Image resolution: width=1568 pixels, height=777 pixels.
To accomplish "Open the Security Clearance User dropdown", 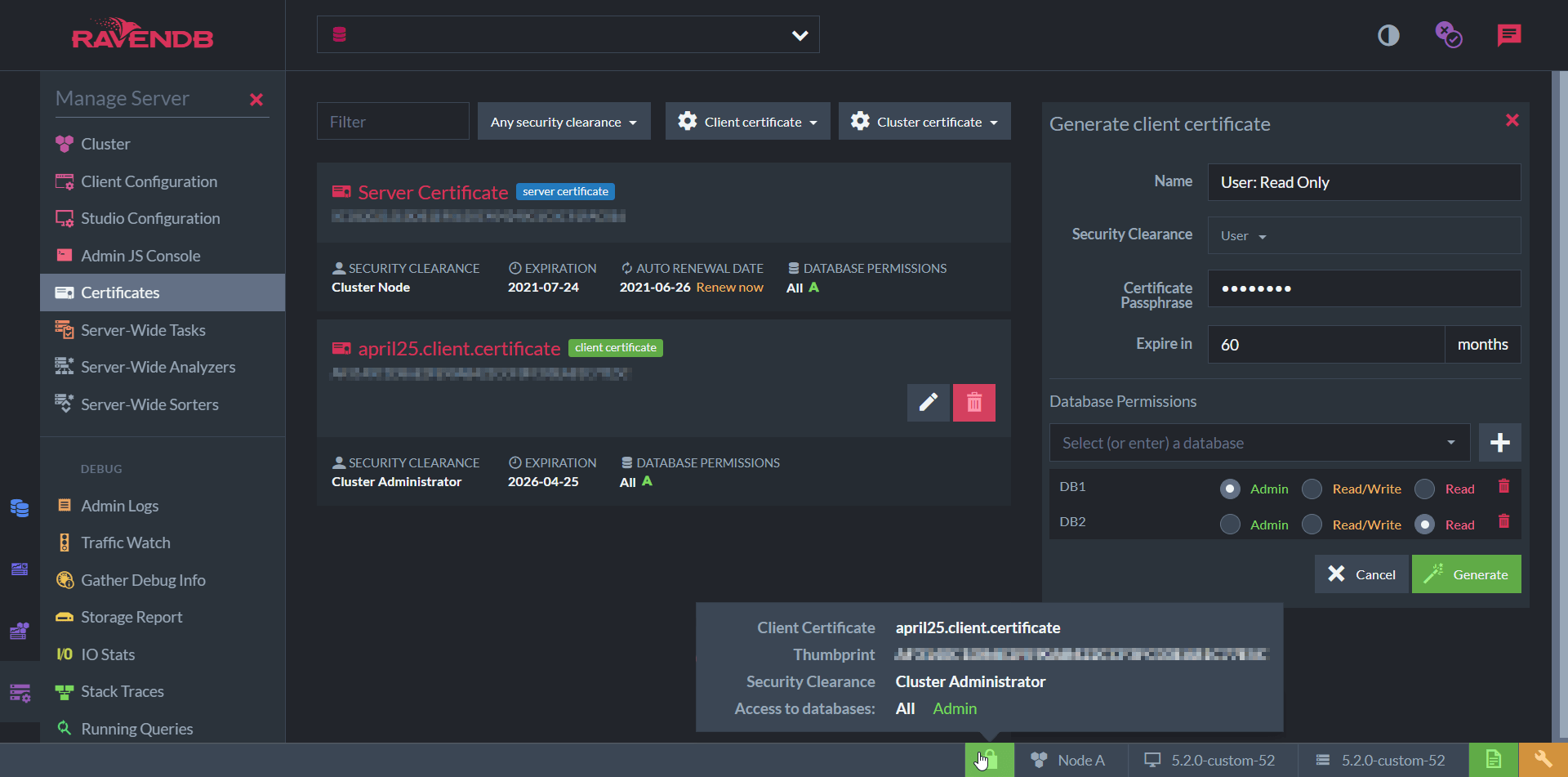I will (x=1243, y=236).
